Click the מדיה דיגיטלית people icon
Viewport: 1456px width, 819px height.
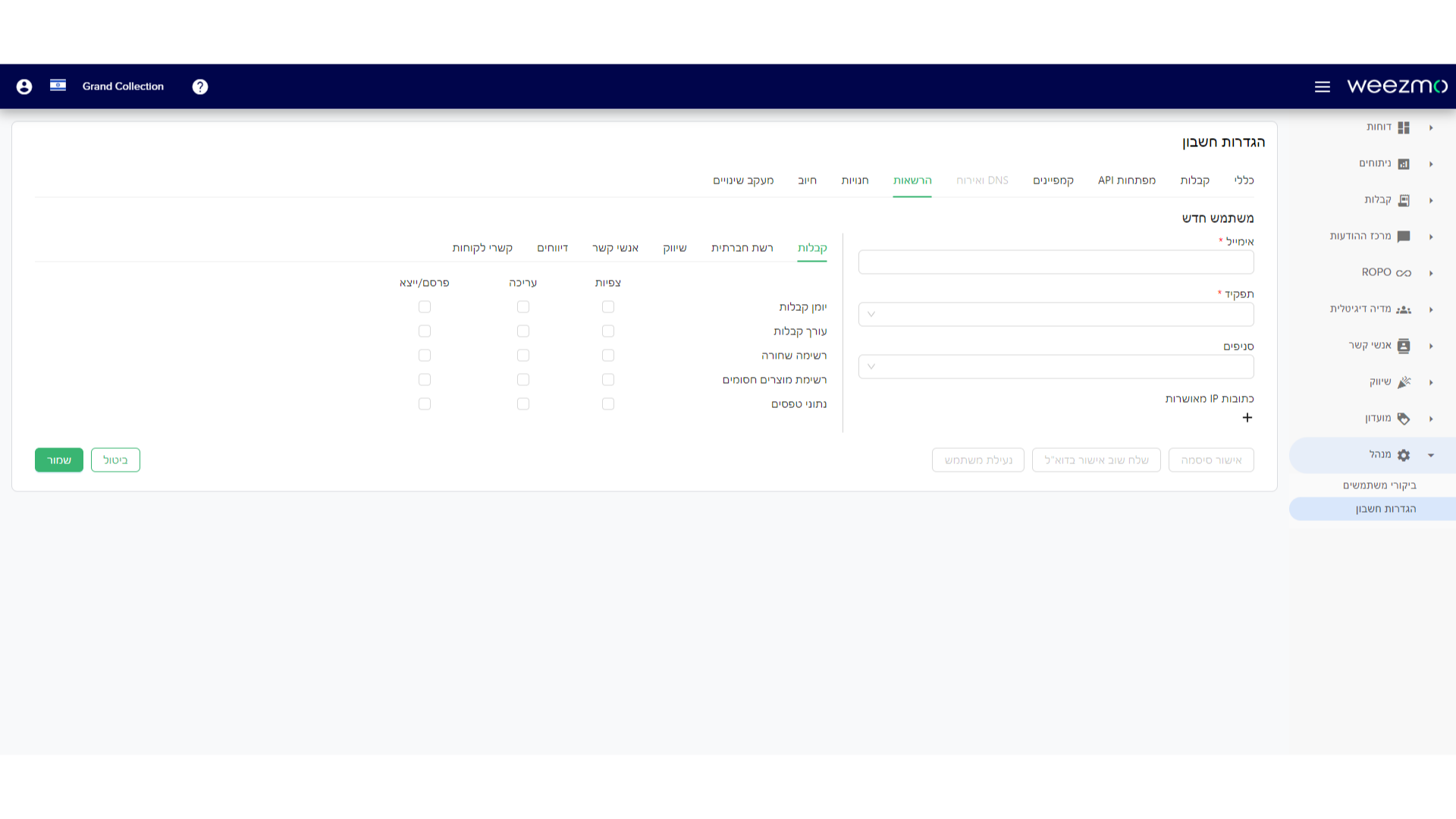pos(1404,309)
